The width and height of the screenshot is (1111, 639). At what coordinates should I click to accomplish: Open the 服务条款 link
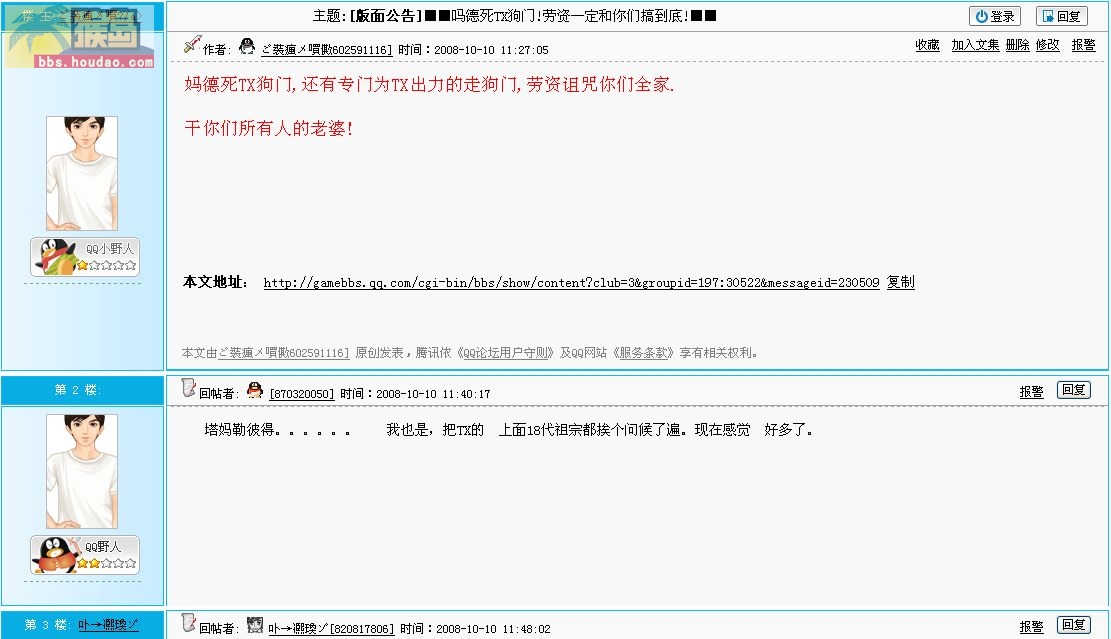[643, 353]
